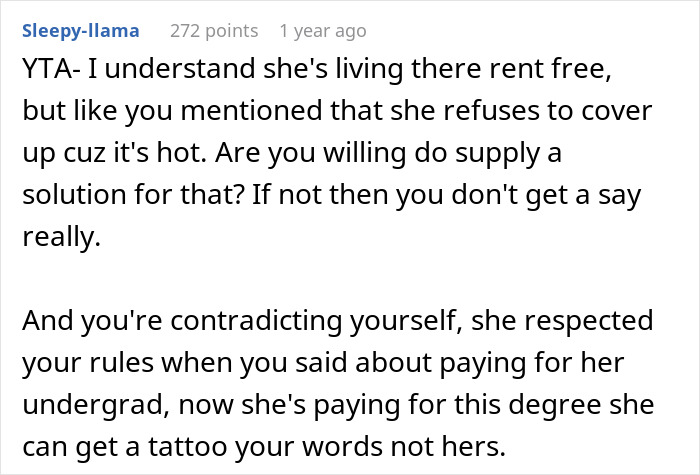Click the phrase 'your rules when you said'

pyautogui.click(x=185, y=362)
